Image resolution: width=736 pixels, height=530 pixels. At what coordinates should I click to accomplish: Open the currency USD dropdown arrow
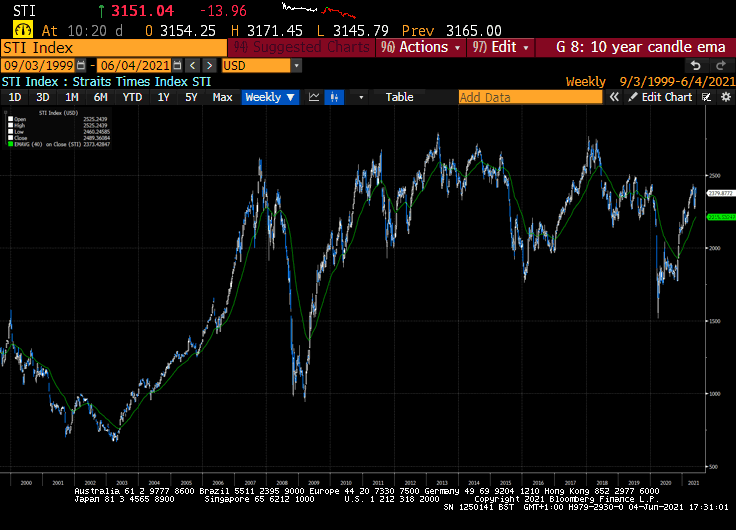296,66
